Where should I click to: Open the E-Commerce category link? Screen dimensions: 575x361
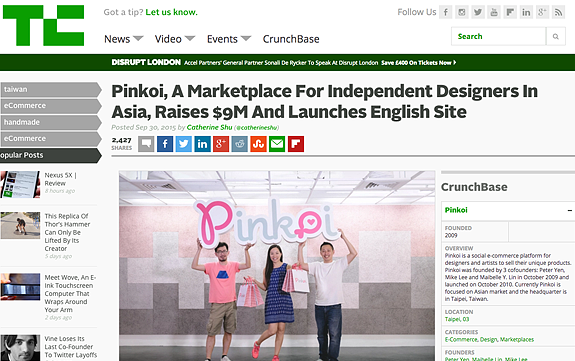[461, 339]
